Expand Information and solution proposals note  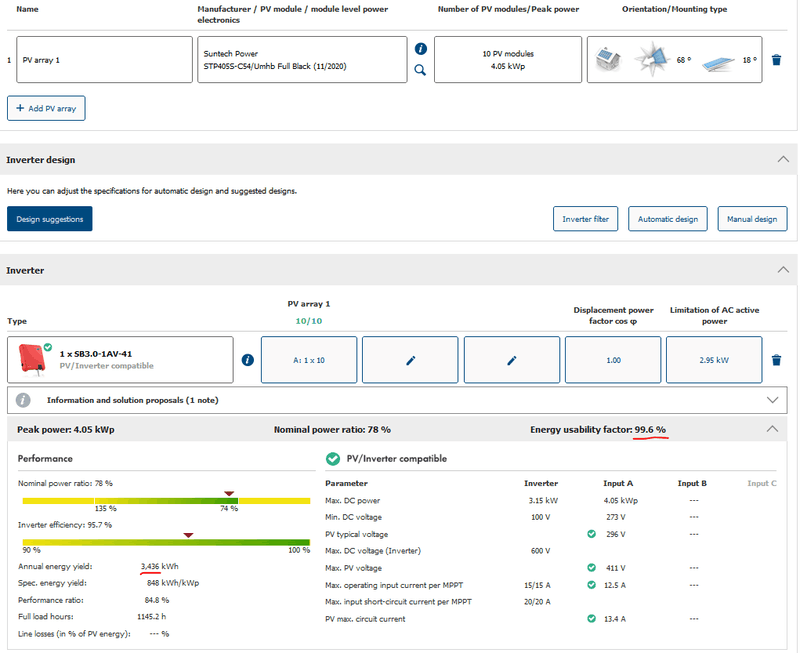click(x=771, y=400)
